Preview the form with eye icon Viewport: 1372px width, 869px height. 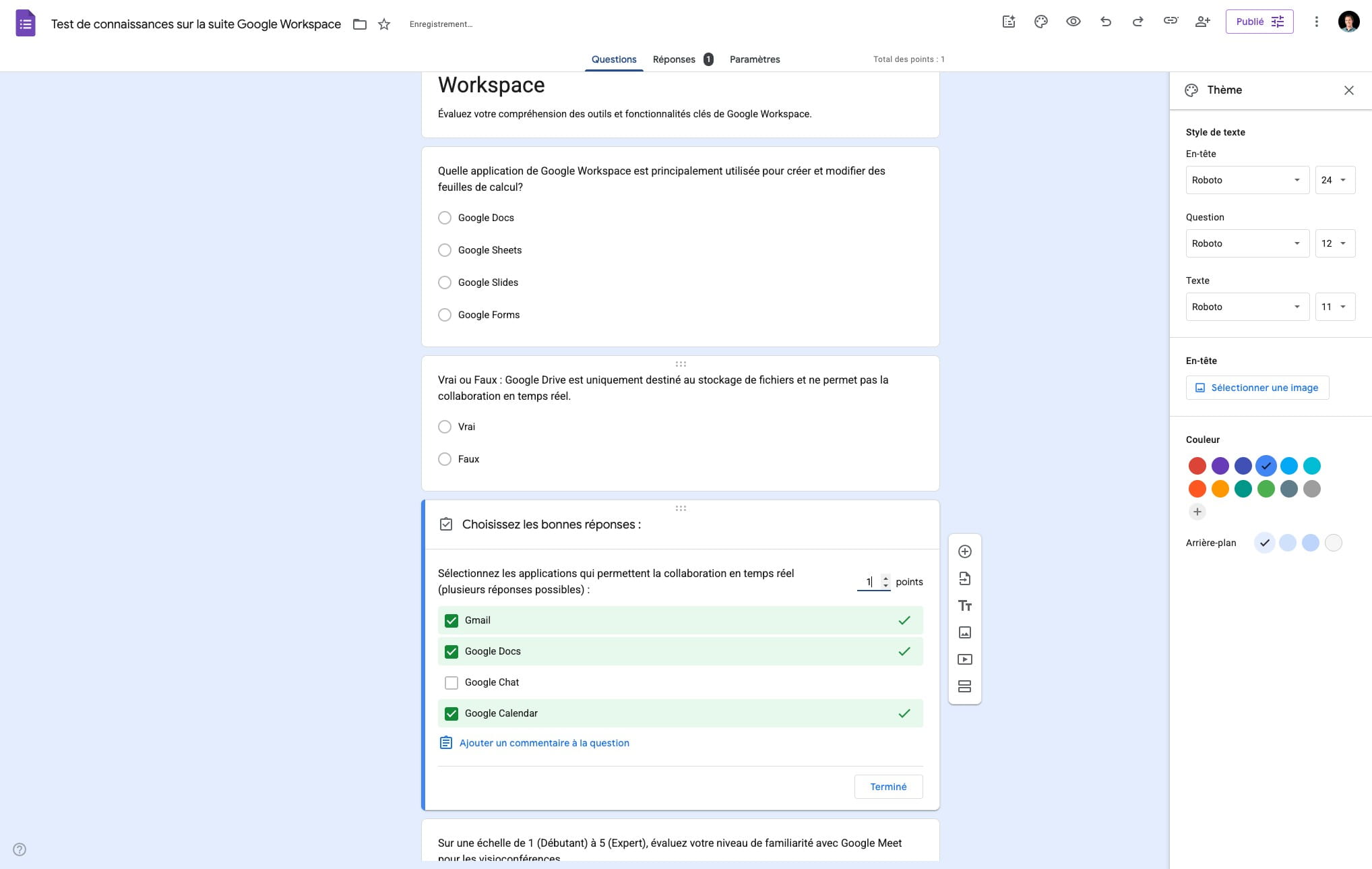[1073, 22]
